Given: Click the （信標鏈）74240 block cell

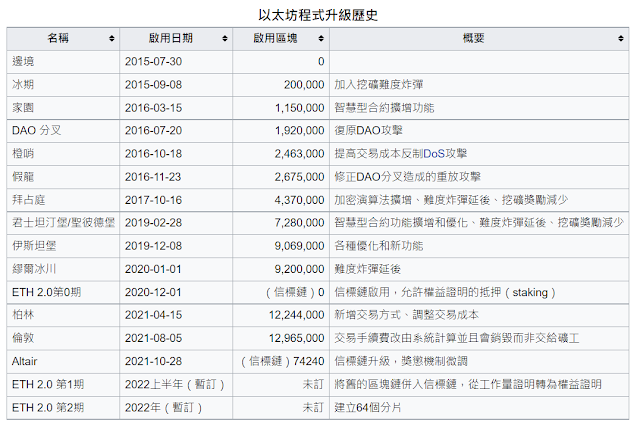Looking at the screenshot, I should point(281,362).
